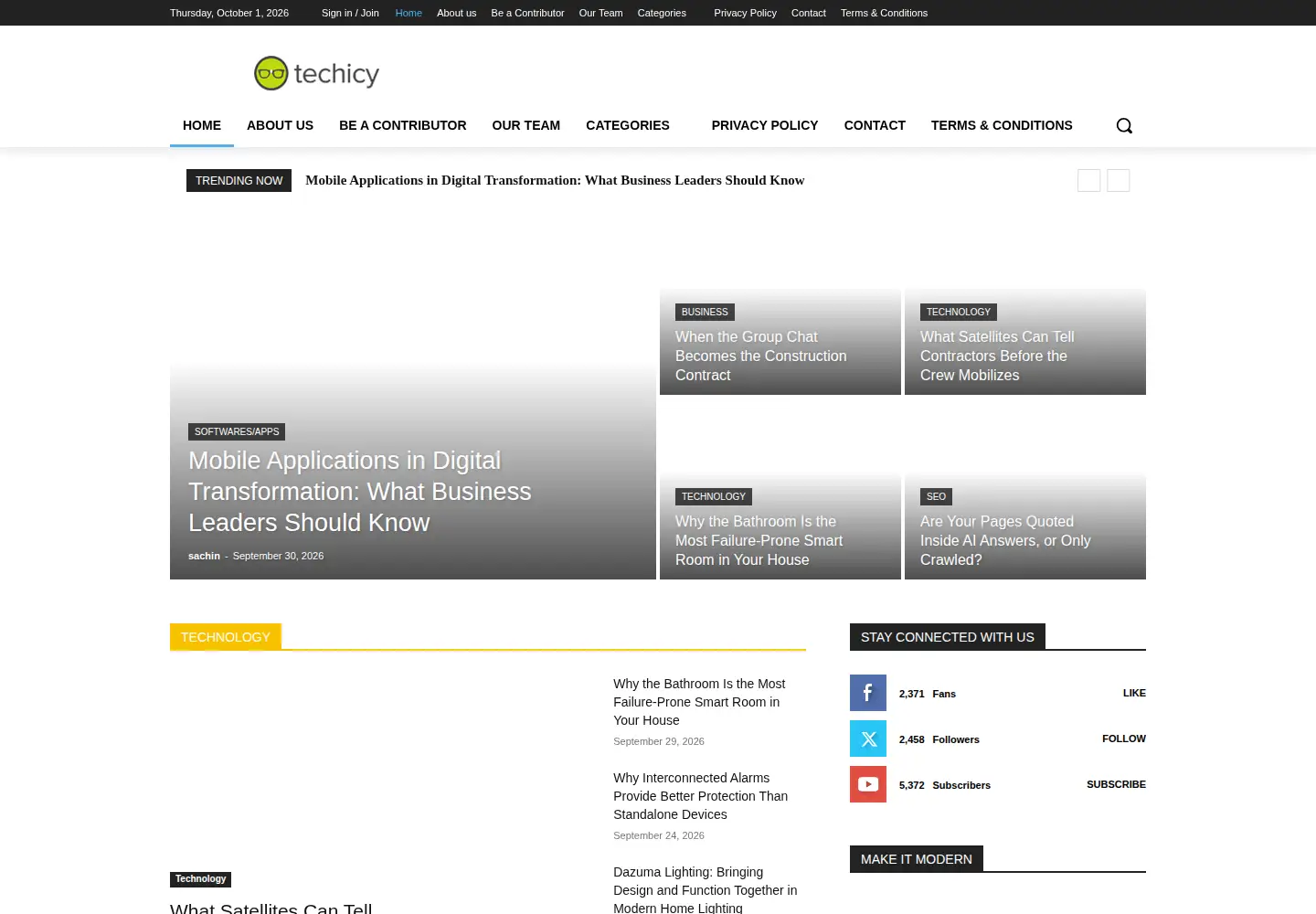1316x914 pixels.
Task: Click September 30, 2026 date text
Action: (278, 556)
